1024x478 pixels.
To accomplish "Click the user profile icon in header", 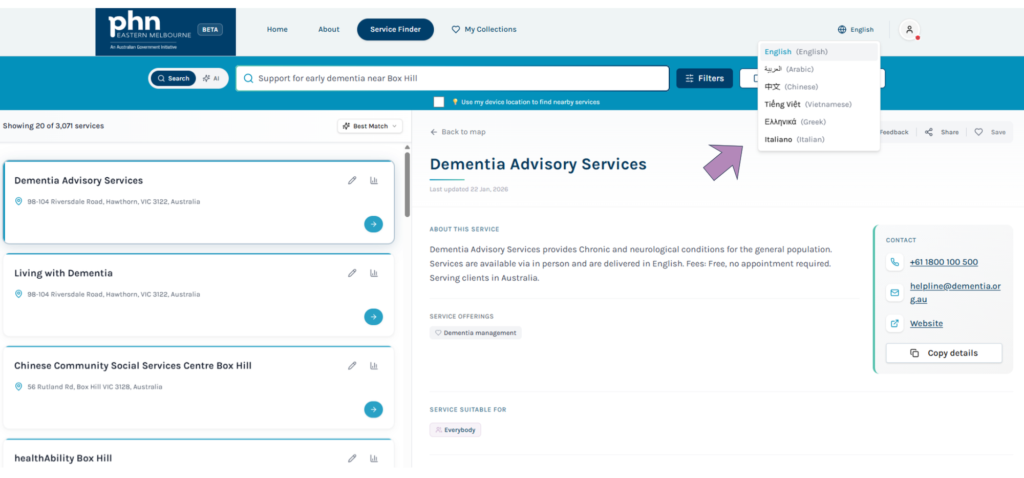I will click(x=909, y=30).
